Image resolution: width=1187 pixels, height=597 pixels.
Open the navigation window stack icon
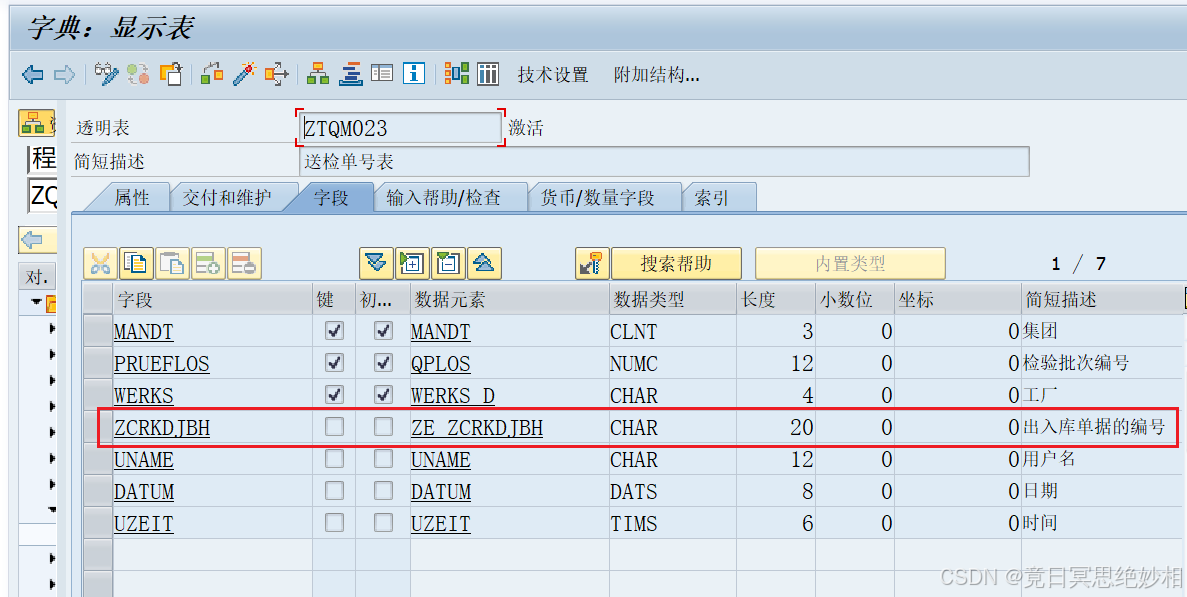click(x=350, y=74)
